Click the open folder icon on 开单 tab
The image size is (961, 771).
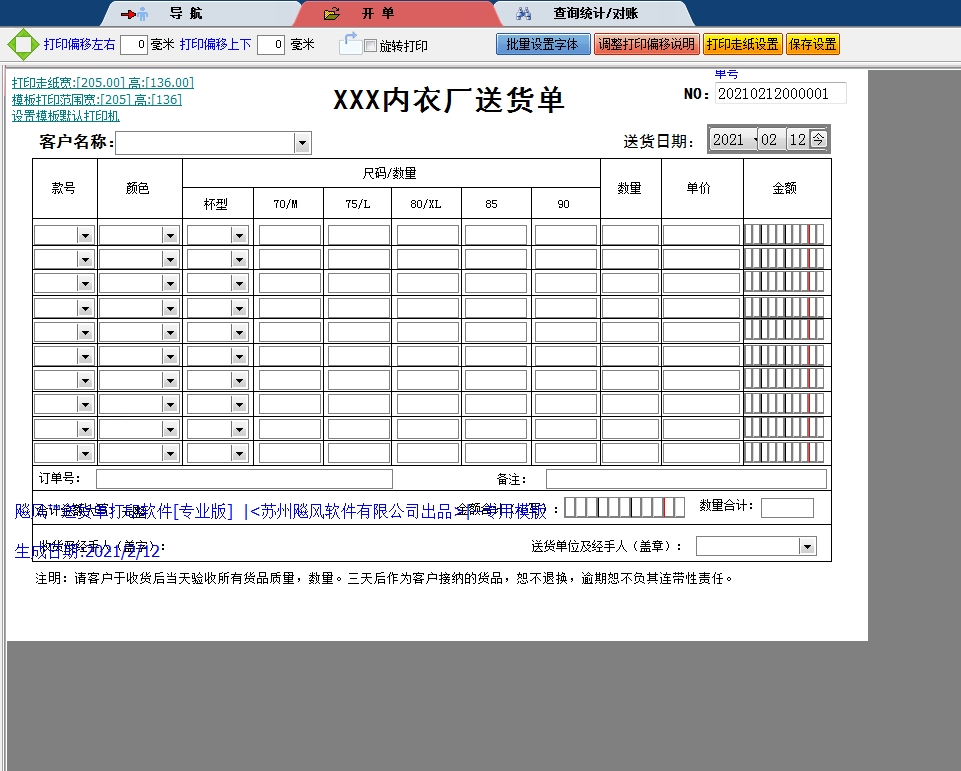pos(332,14)
